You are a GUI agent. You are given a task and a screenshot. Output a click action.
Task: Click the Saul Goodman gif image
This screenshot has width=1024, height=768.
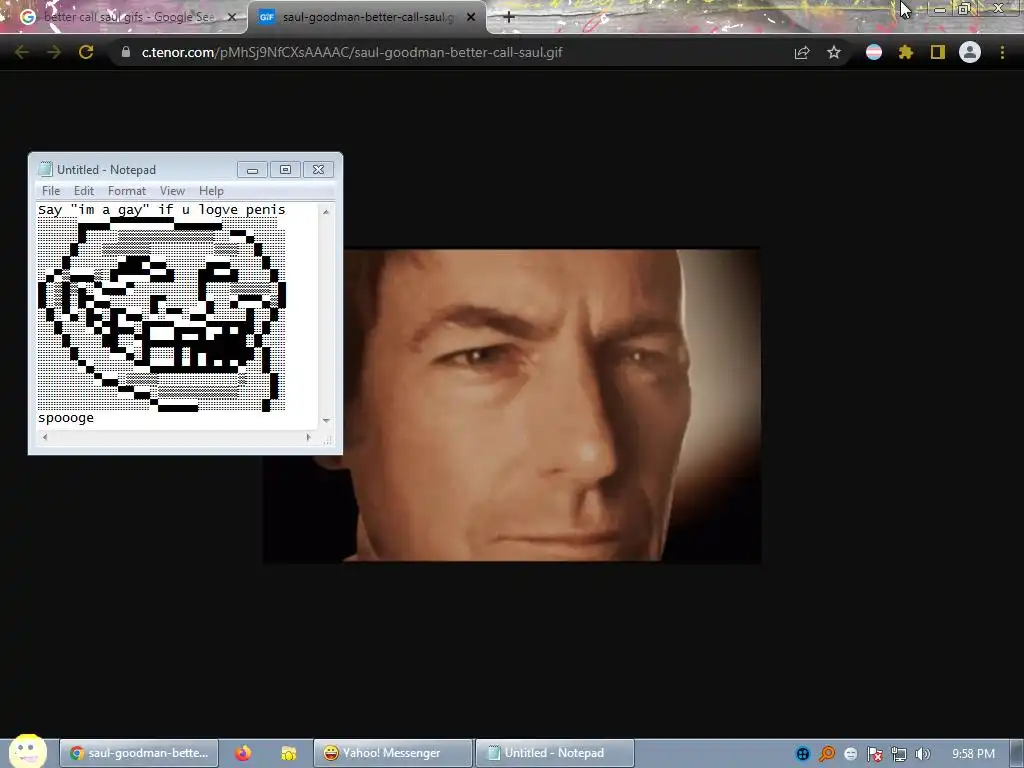512,405
